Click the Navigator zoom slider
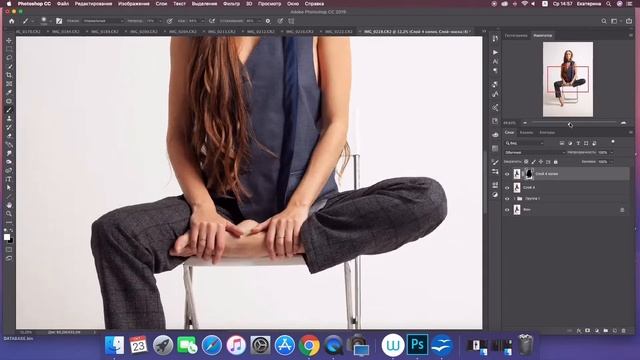640x360 pixels. [x=573, y=123]
